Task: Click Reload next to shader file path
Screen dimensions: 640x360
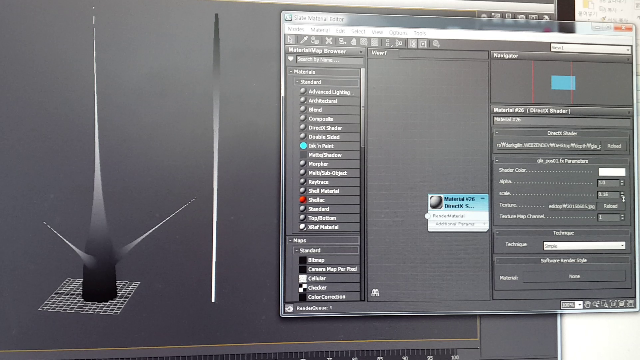Action: (614, 146)
